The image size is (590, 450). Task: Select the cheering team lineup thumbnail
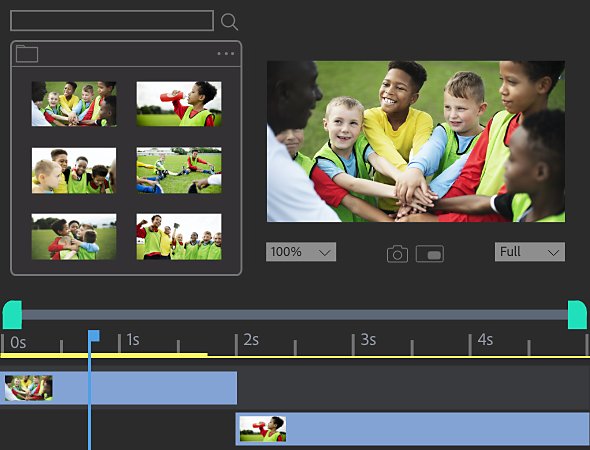coord(179,237)
